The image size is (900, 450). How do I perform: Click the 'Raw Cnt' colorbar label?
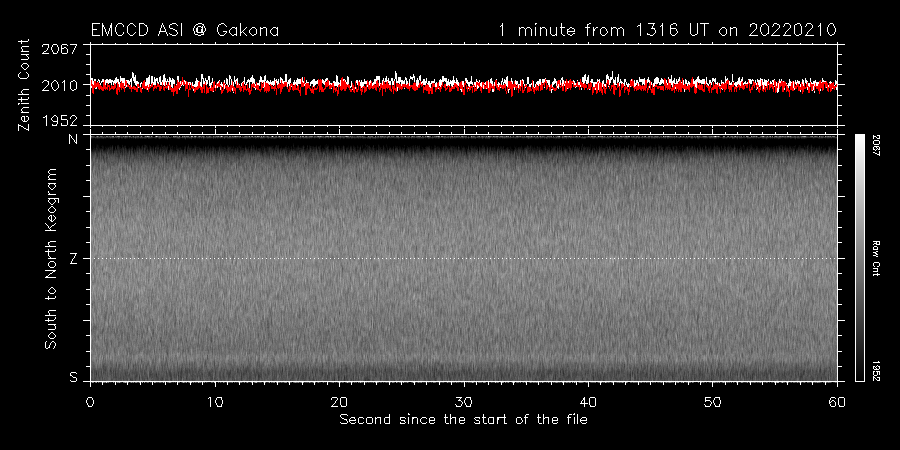pos(878,258)
